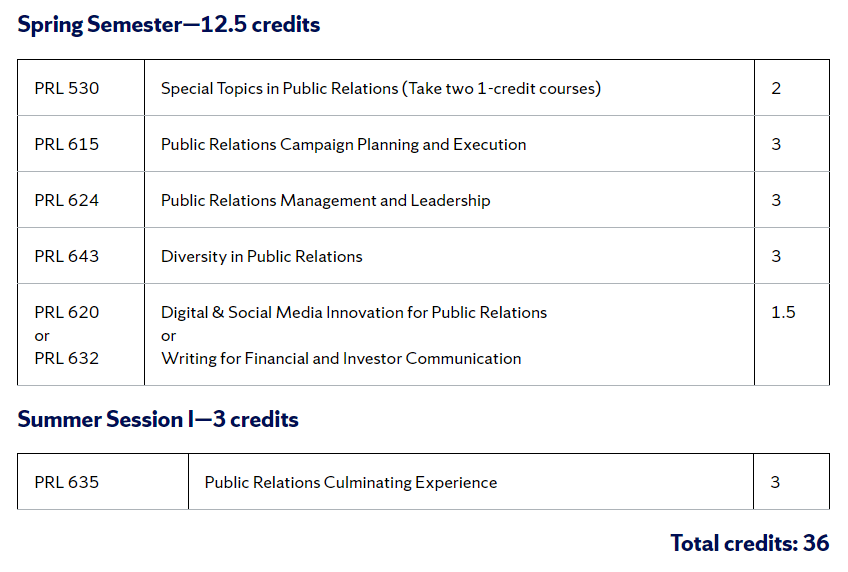
Task: Click Diversity in Public Relations course title
Action: tap(261, 256)
